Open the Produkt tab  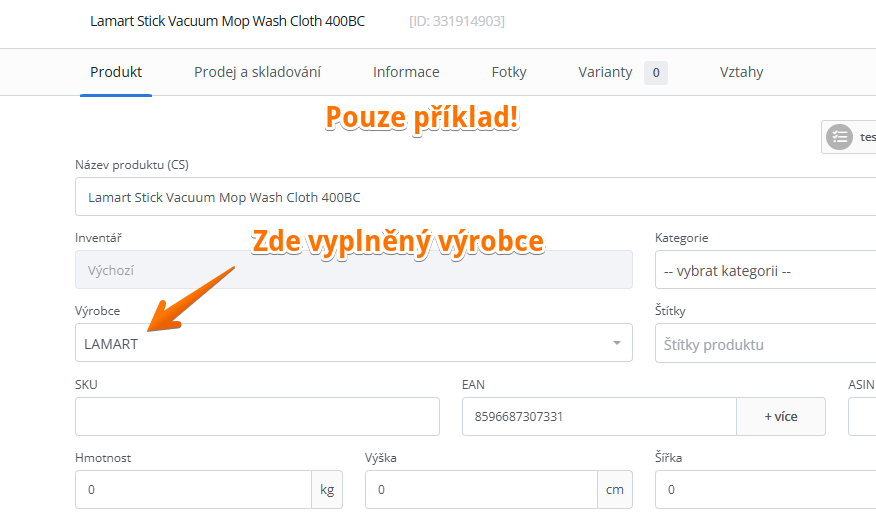pos(116,72)
